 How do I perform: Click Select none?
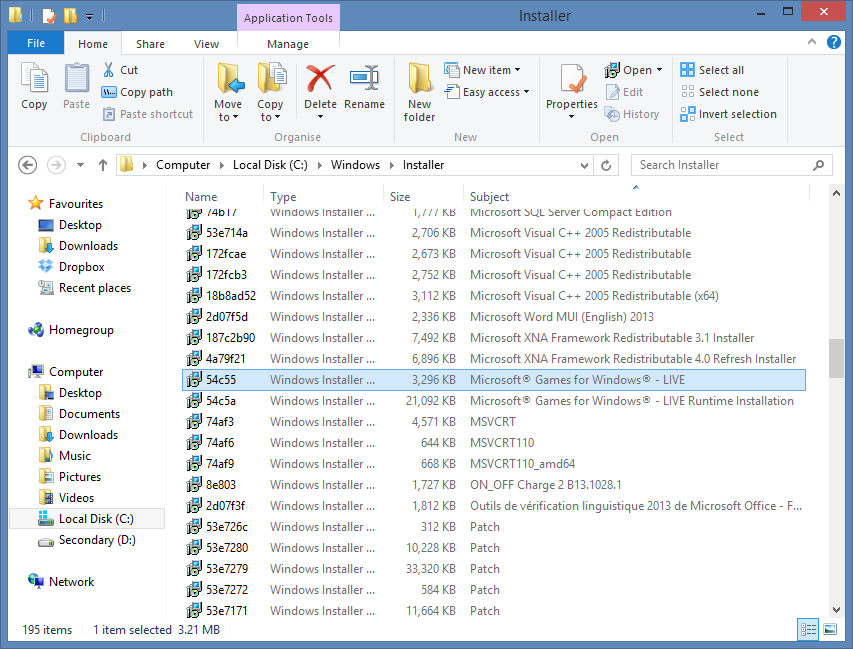[x=719, y=92]
